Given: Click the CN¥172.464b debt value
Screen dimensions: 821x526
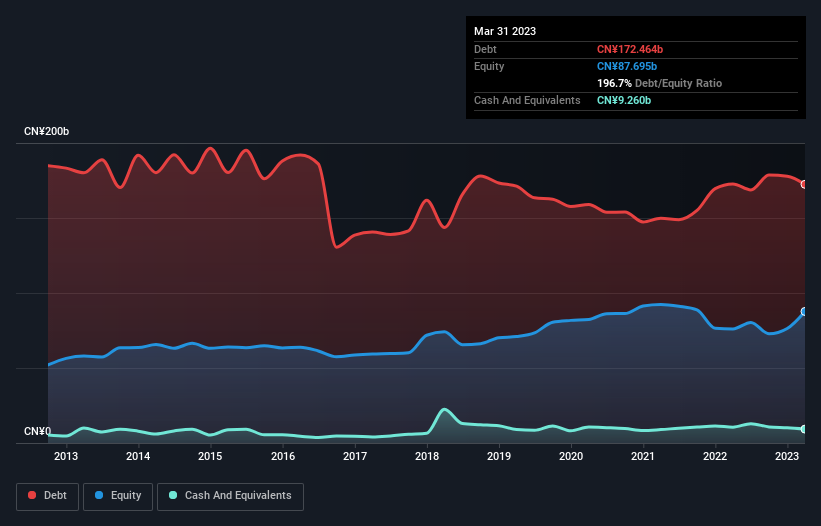Looking at the screenshot, I should pos(630,49).
